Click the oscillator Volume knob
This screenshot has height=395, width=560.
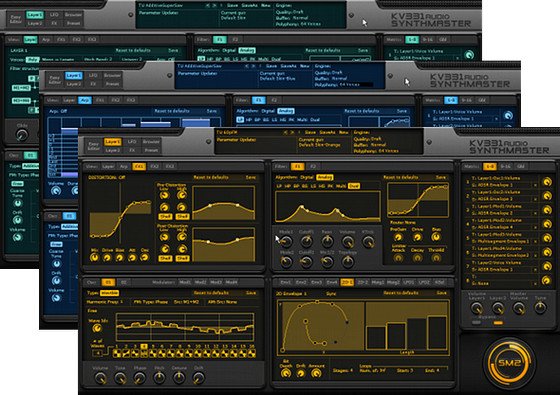[100, 377]
